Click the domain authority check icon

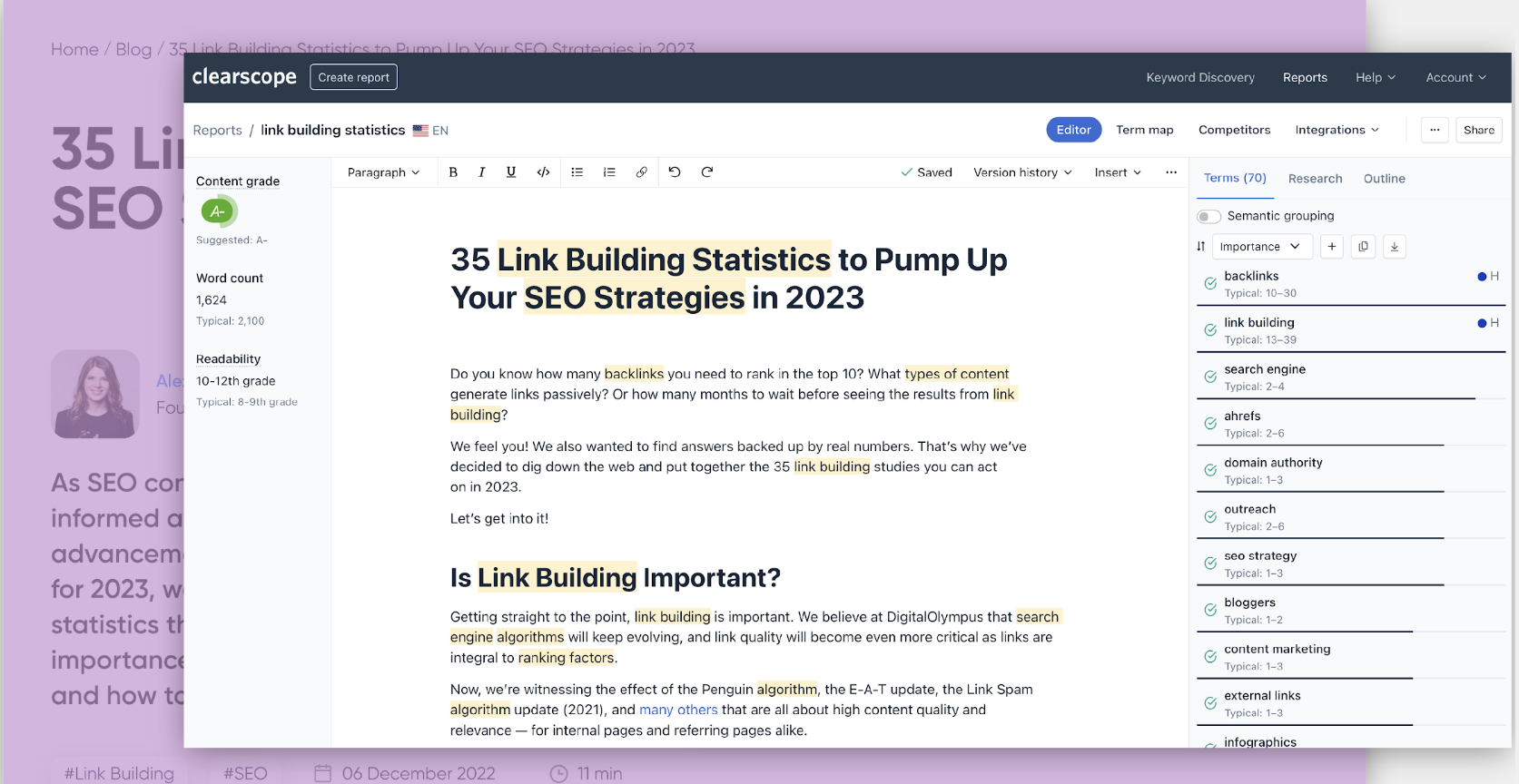tap(1210, 470)
